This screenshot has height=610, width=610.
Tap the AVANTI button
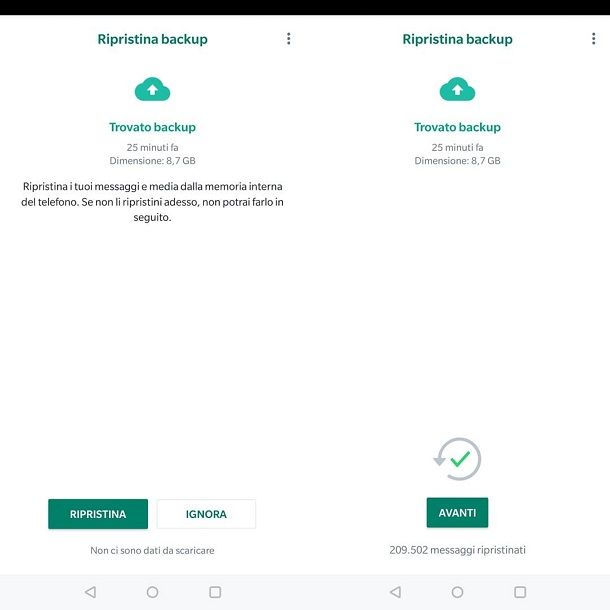458,513
